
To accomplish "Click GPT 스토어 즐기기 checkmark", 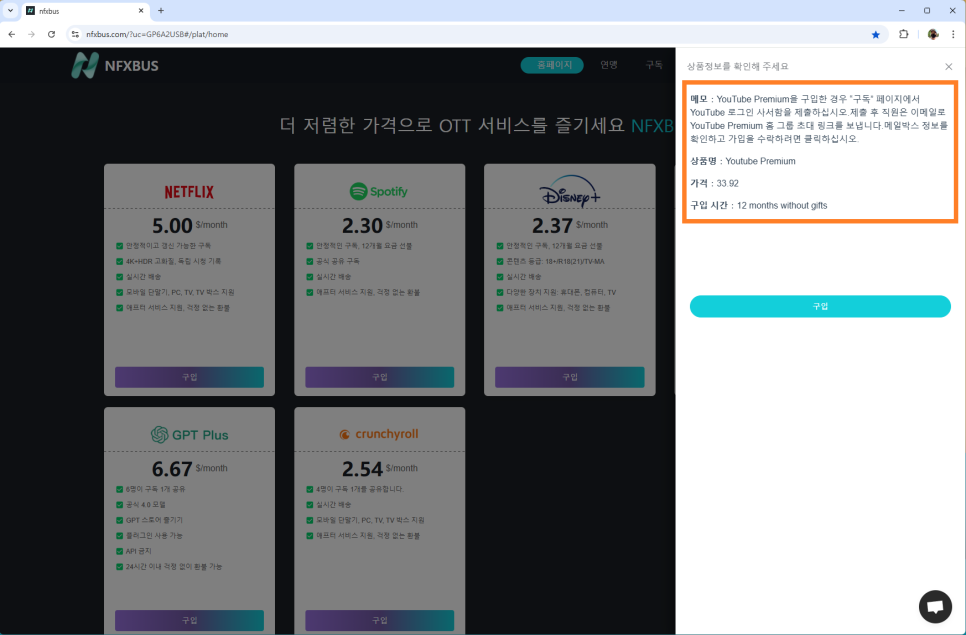I will click(x=120, y=520).
